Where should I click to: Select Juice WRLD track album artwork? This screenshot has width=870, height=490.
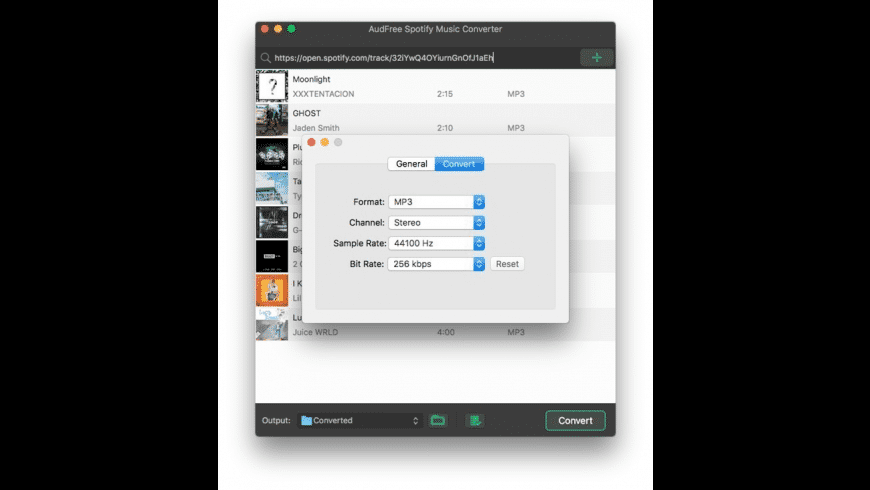tap(272, 324)
